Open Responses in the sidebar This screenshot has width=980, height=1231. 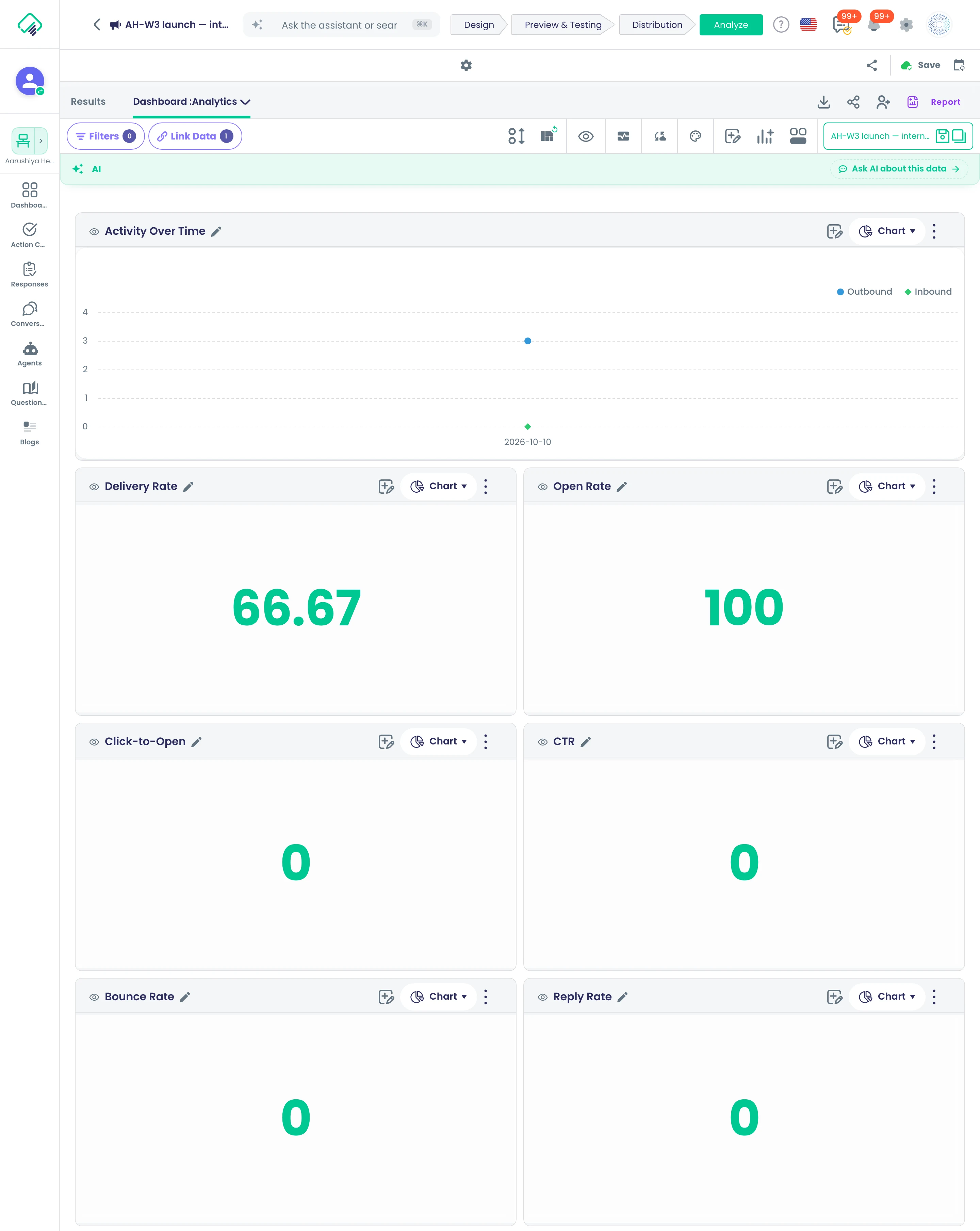coord(30,275)
